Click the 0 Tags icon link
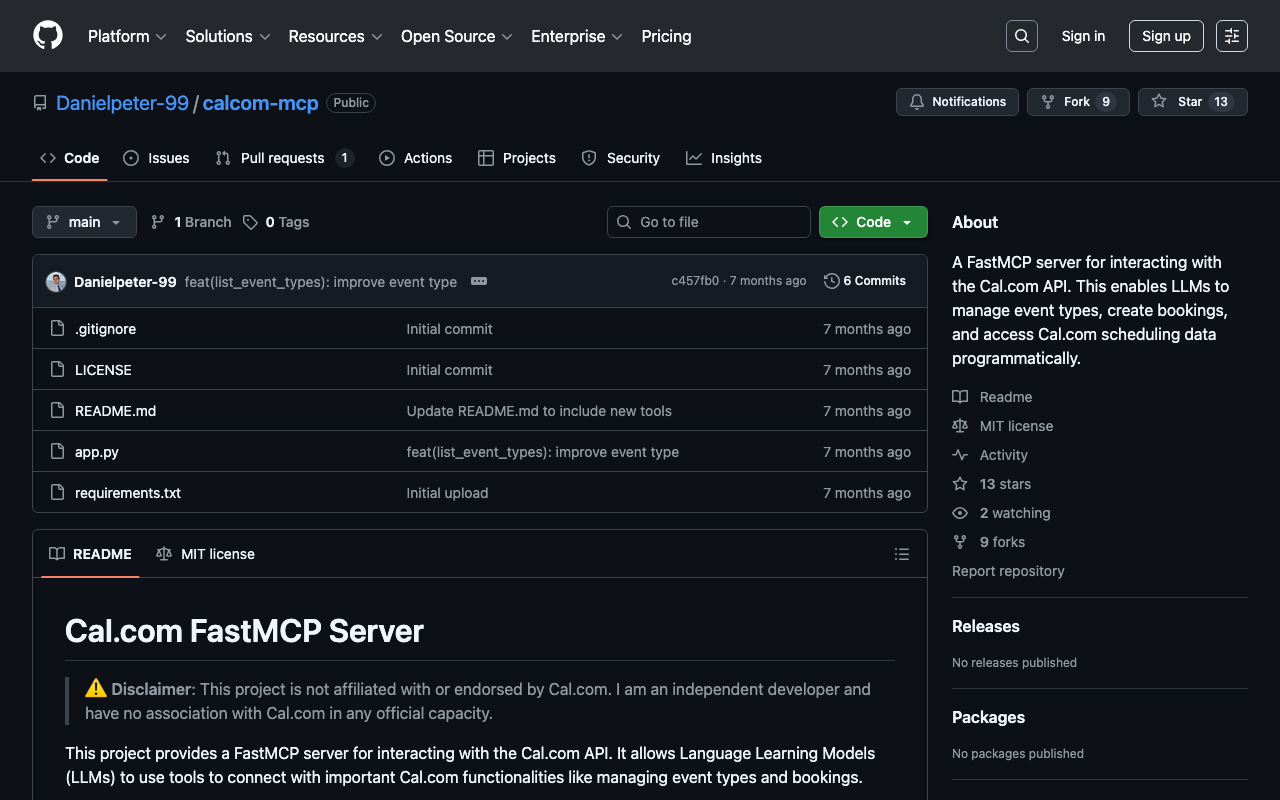This screenshot has height=800, width=1280. point(277,222)
